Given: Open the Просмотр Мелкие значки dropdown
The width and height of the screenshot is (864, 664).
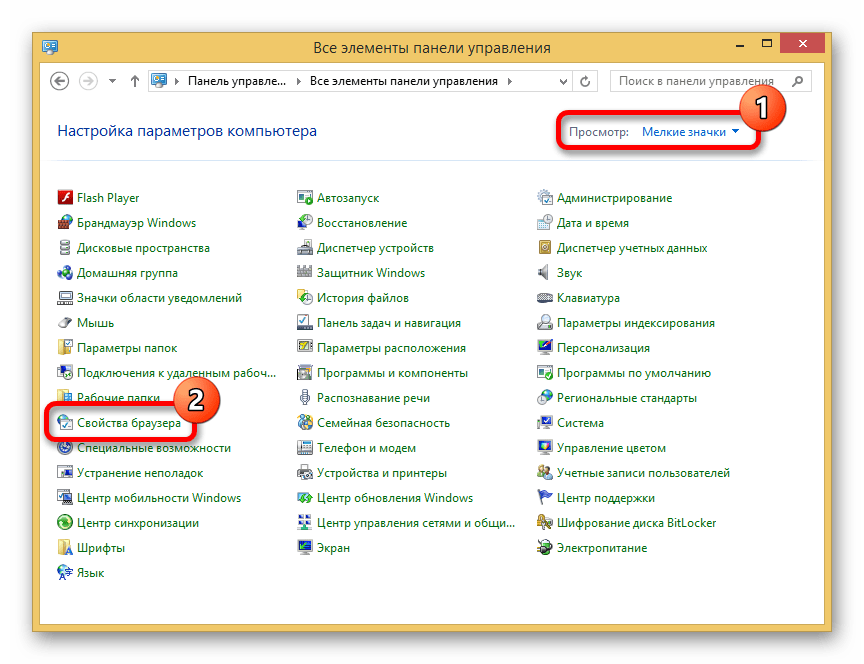Looking at the screenshot, I should click(690, 132).
